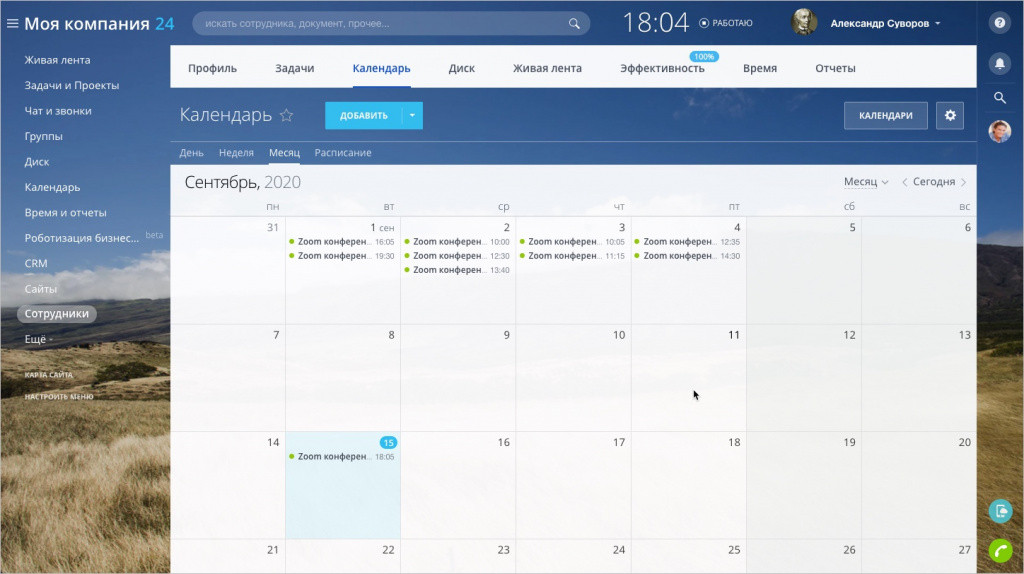This screenshot has width=1024, height=574.
Task: Expand the Ещё item in left menu
Action: click(39, 339)
